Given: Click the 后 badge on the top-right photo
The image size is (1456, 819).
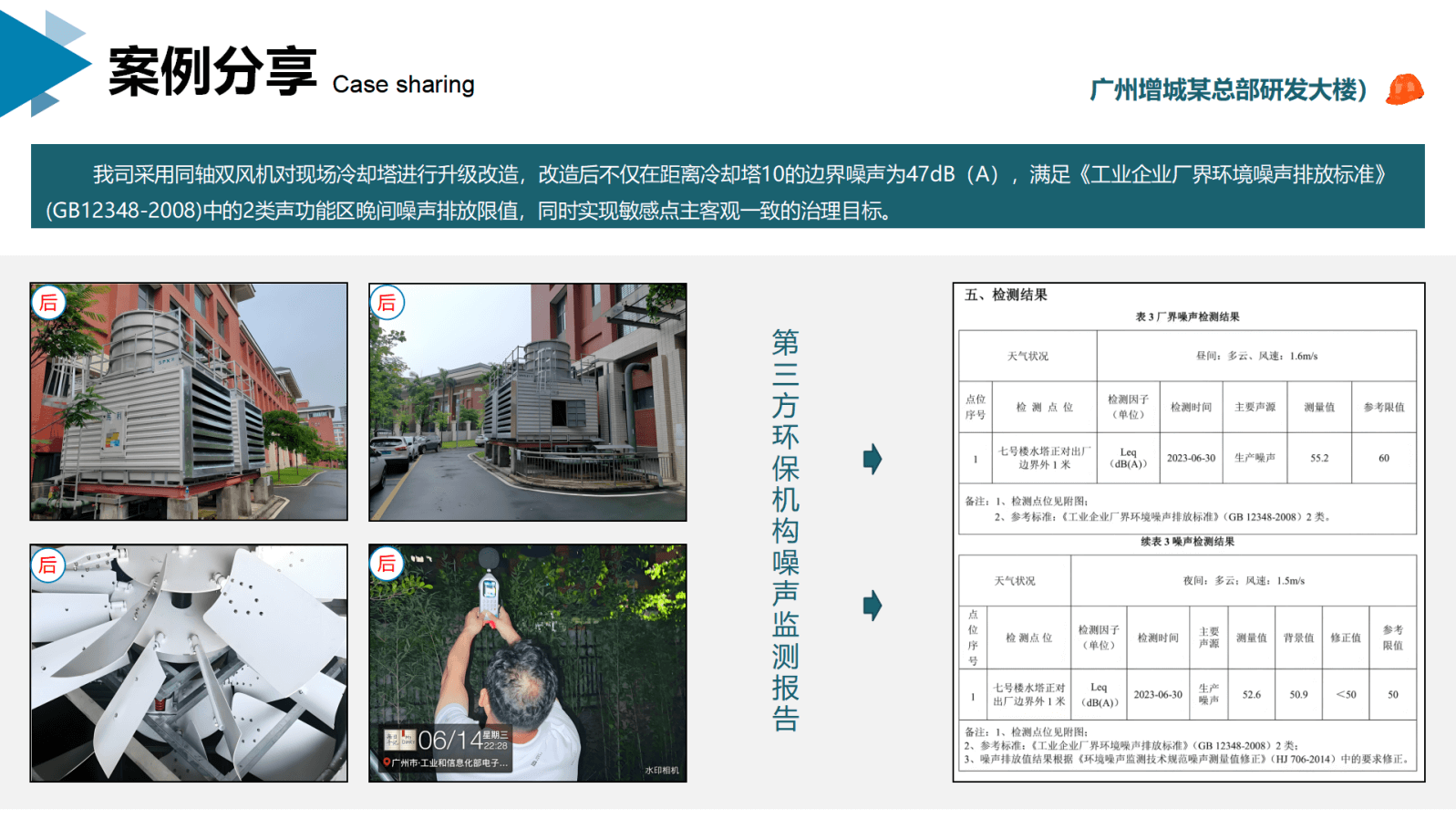Looking at the screenshot, I should coord(387,303).
